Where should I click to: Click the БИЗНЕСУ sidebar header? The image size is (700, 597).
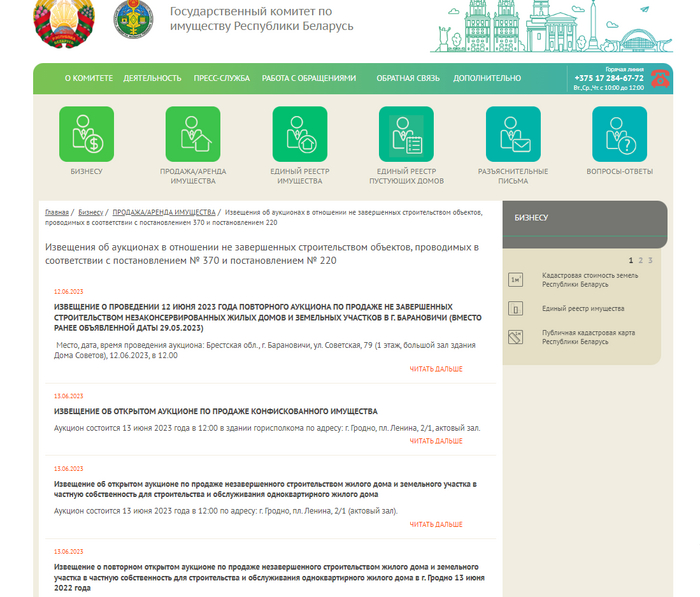click(x=585, y=224)
